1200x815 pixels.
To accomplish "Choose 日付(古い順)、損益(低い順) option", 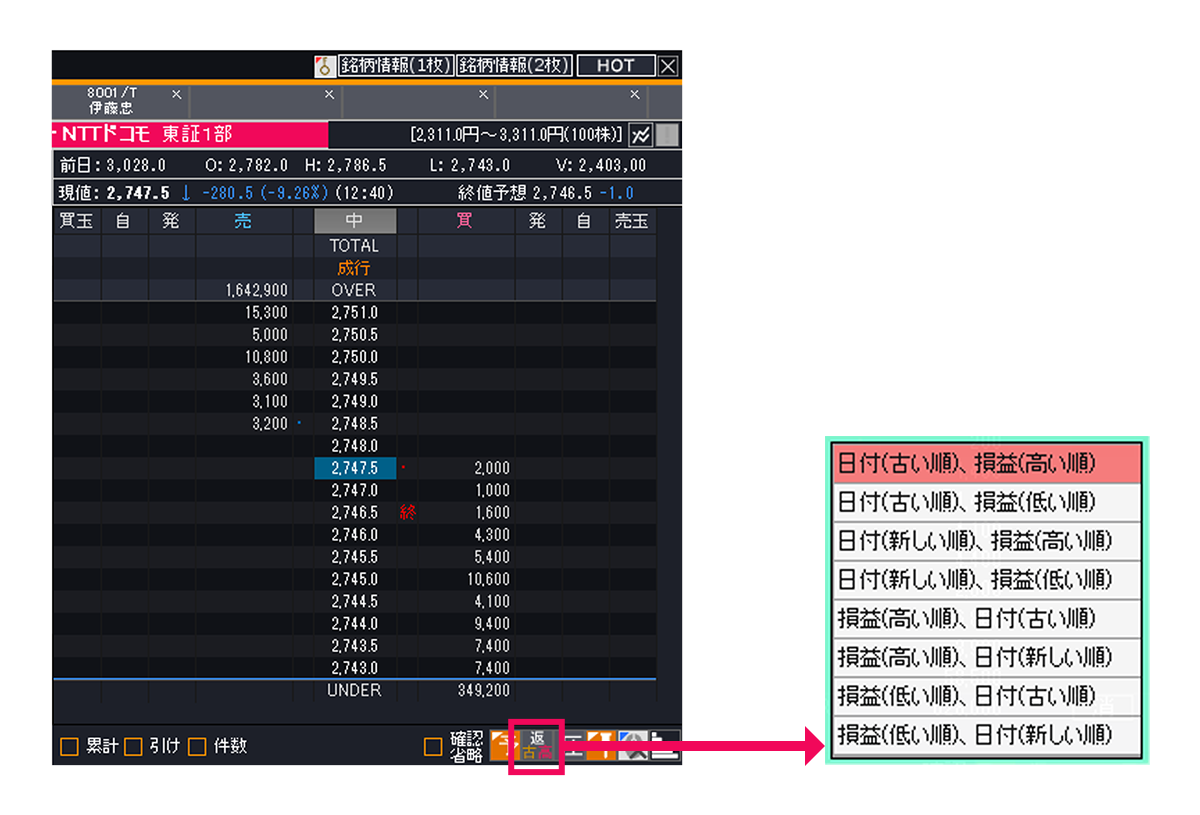I will (987, 502).
